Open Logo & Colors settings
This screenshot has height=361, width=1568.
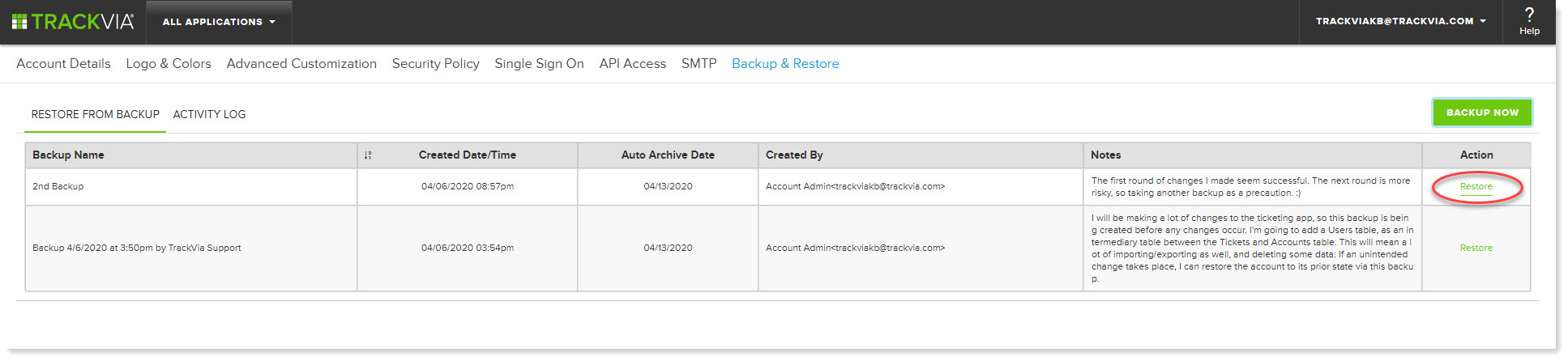coord(169,64)
